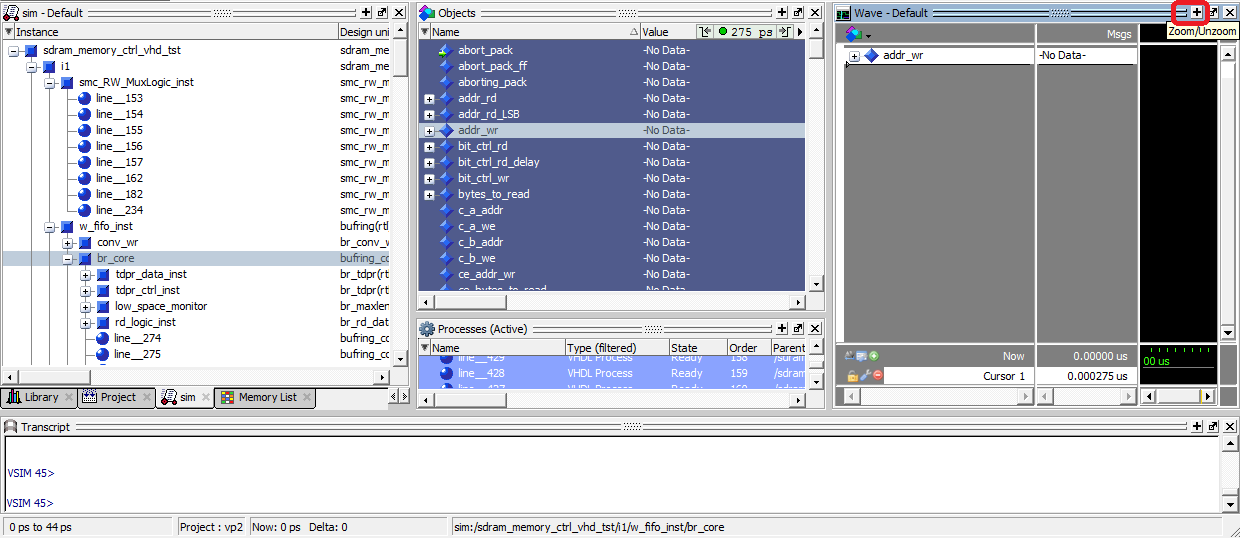The height and width of the screenshot is (538, 1240).
Task: Open Instance column filter dropdown in sim pane
Action: (x=8, y=32)
